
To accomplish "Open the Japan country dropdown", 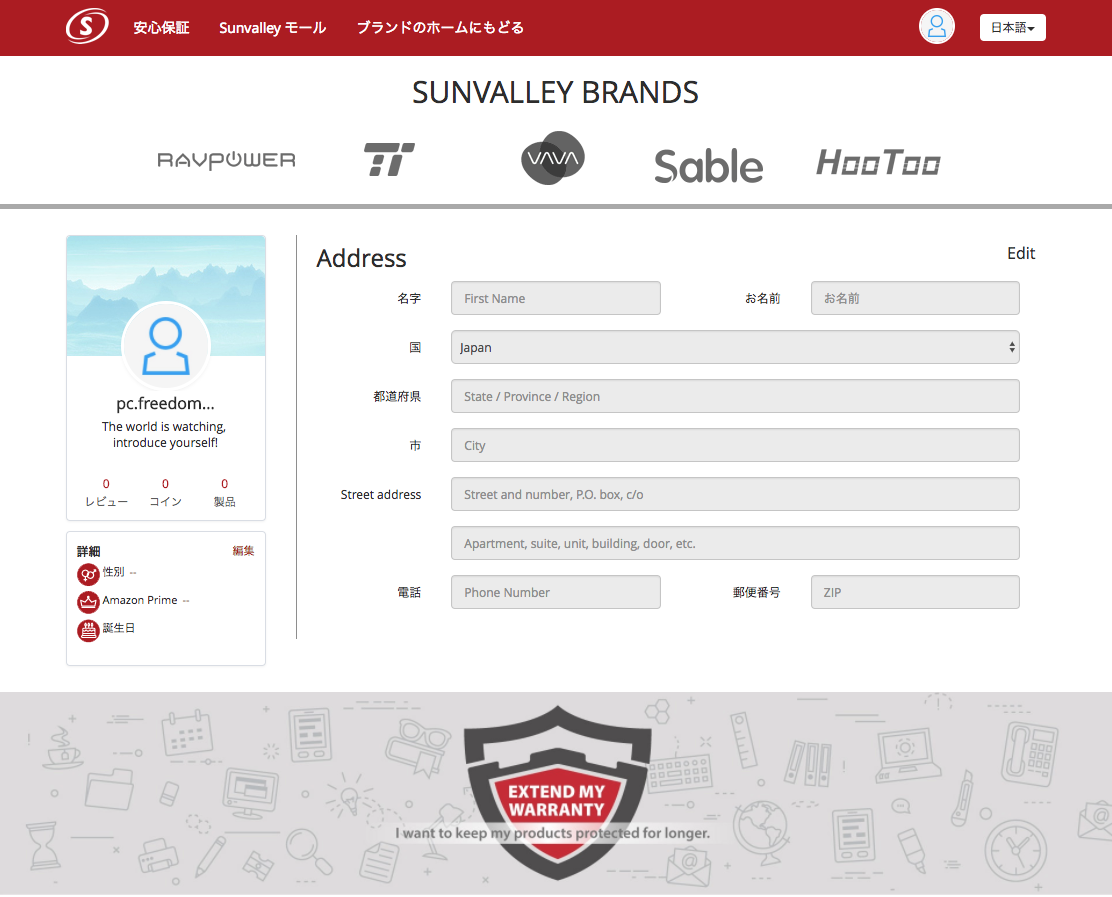I will [735, 347].
